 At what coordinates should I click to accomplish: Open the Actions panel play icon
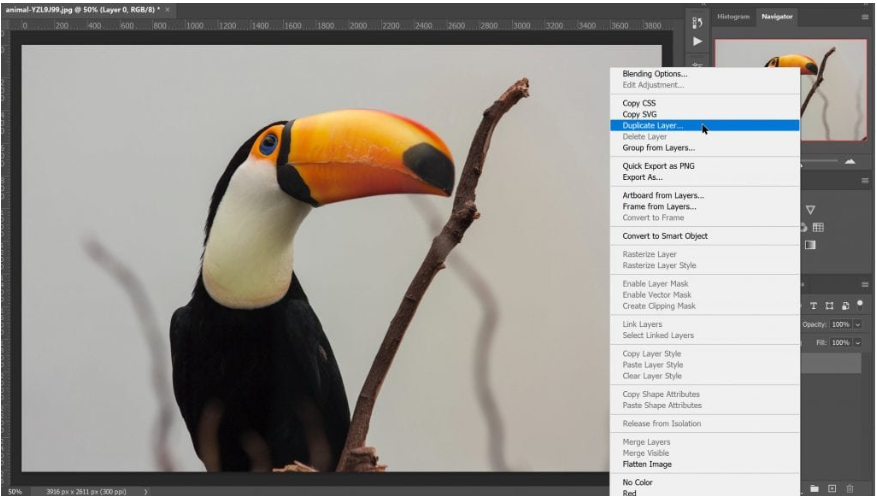697,41
